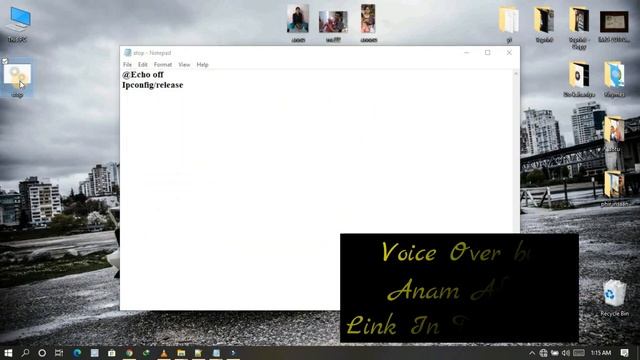Open VLC media player cone on taskbar
Viewport: 640px width, 360px height.
[x=164, y=353]
